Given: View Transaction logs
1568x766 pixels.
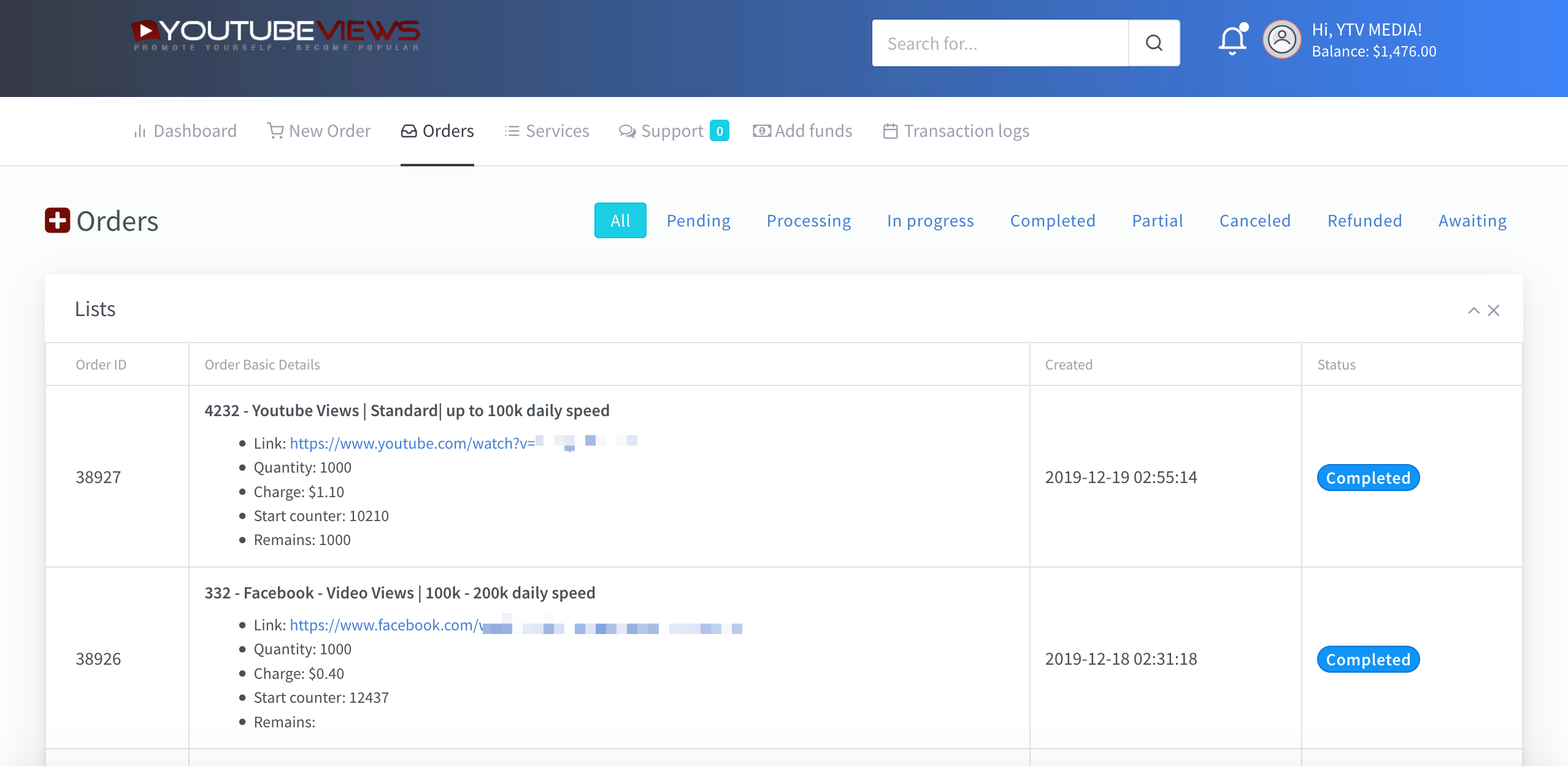Looking at the screenshot, I should coord(956,131).
